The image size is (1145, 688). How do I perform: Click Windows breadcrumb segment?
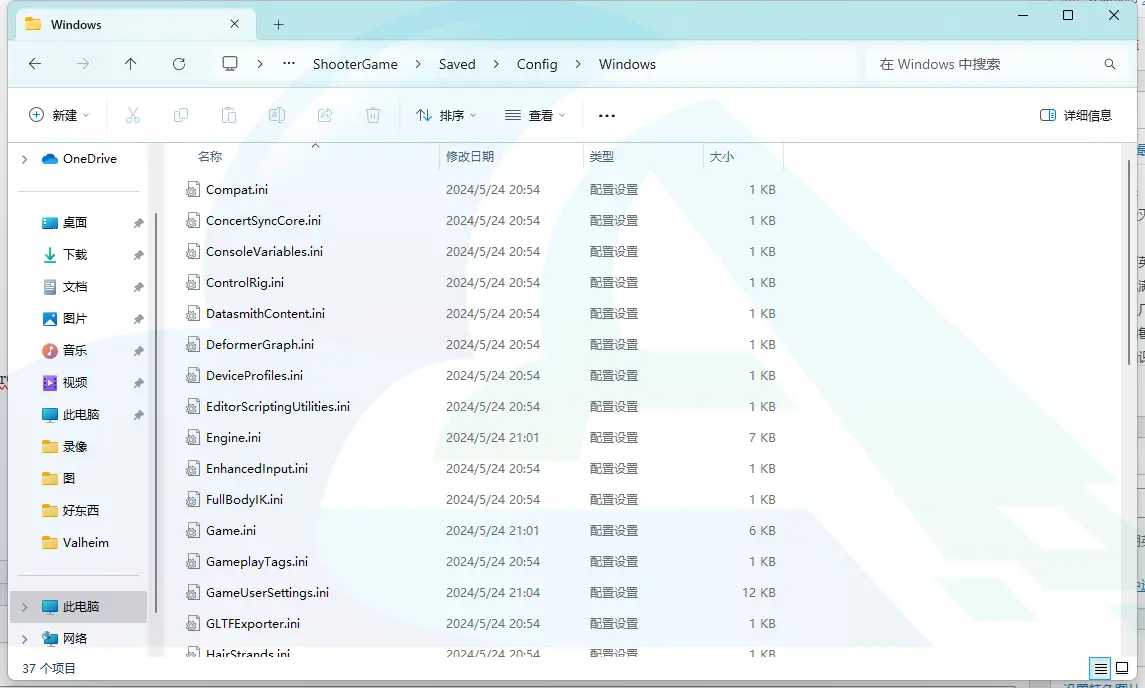point(627,64)
